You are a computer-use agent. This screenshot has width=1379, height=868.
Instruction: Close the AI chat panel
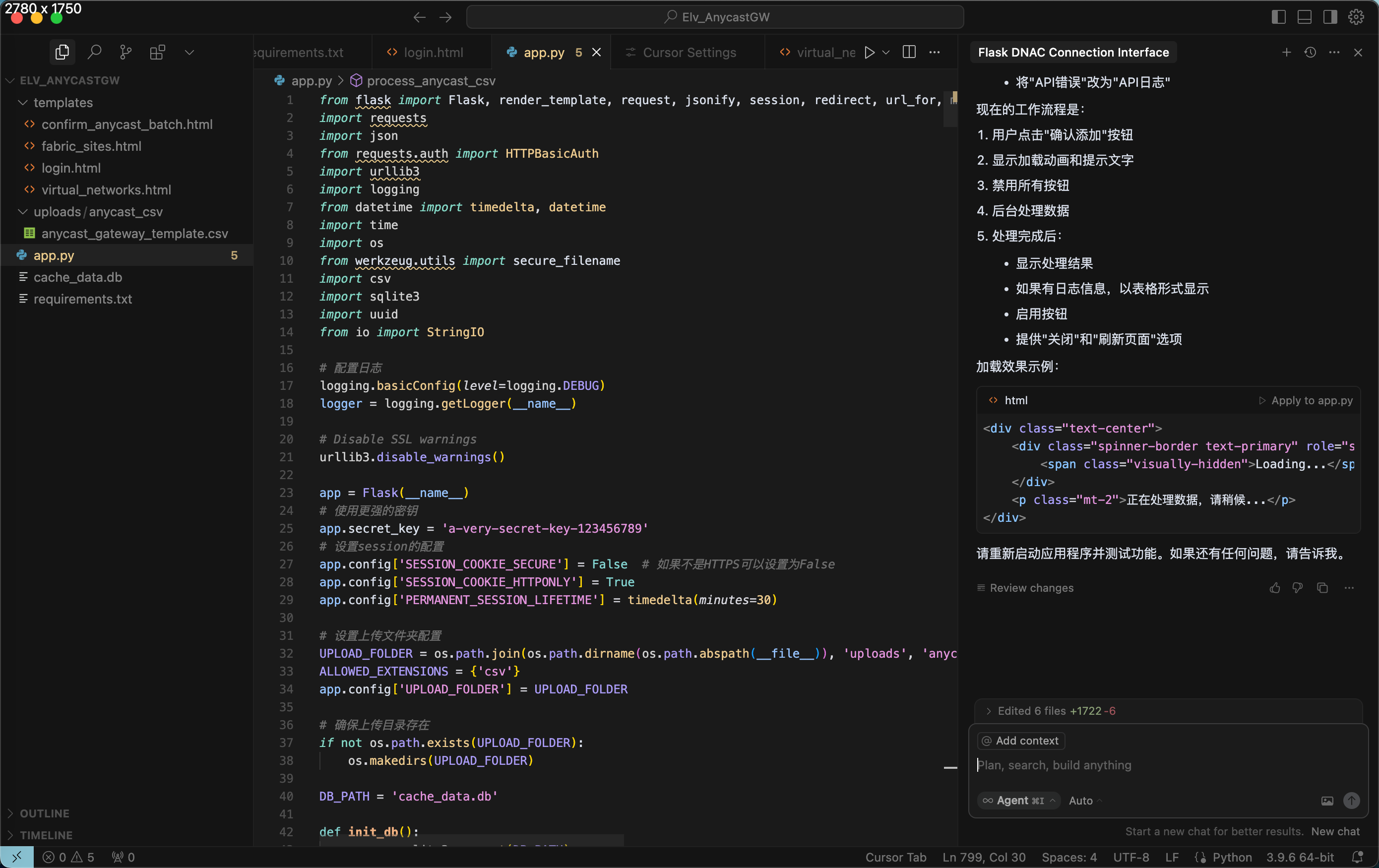coord(1358,52)
